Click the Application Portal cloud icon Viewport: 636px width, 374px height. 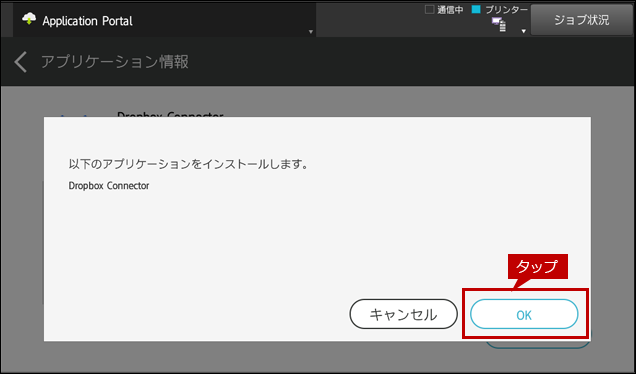point(29,19)
